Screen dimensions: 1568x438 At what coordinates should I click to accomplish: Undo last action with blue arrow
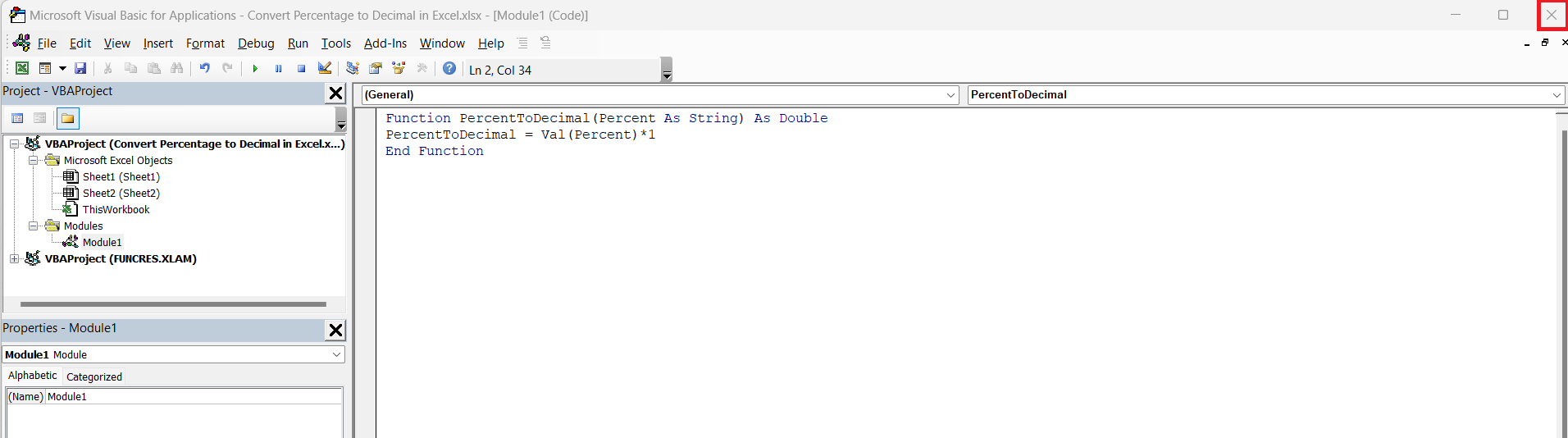pos(204,68)
